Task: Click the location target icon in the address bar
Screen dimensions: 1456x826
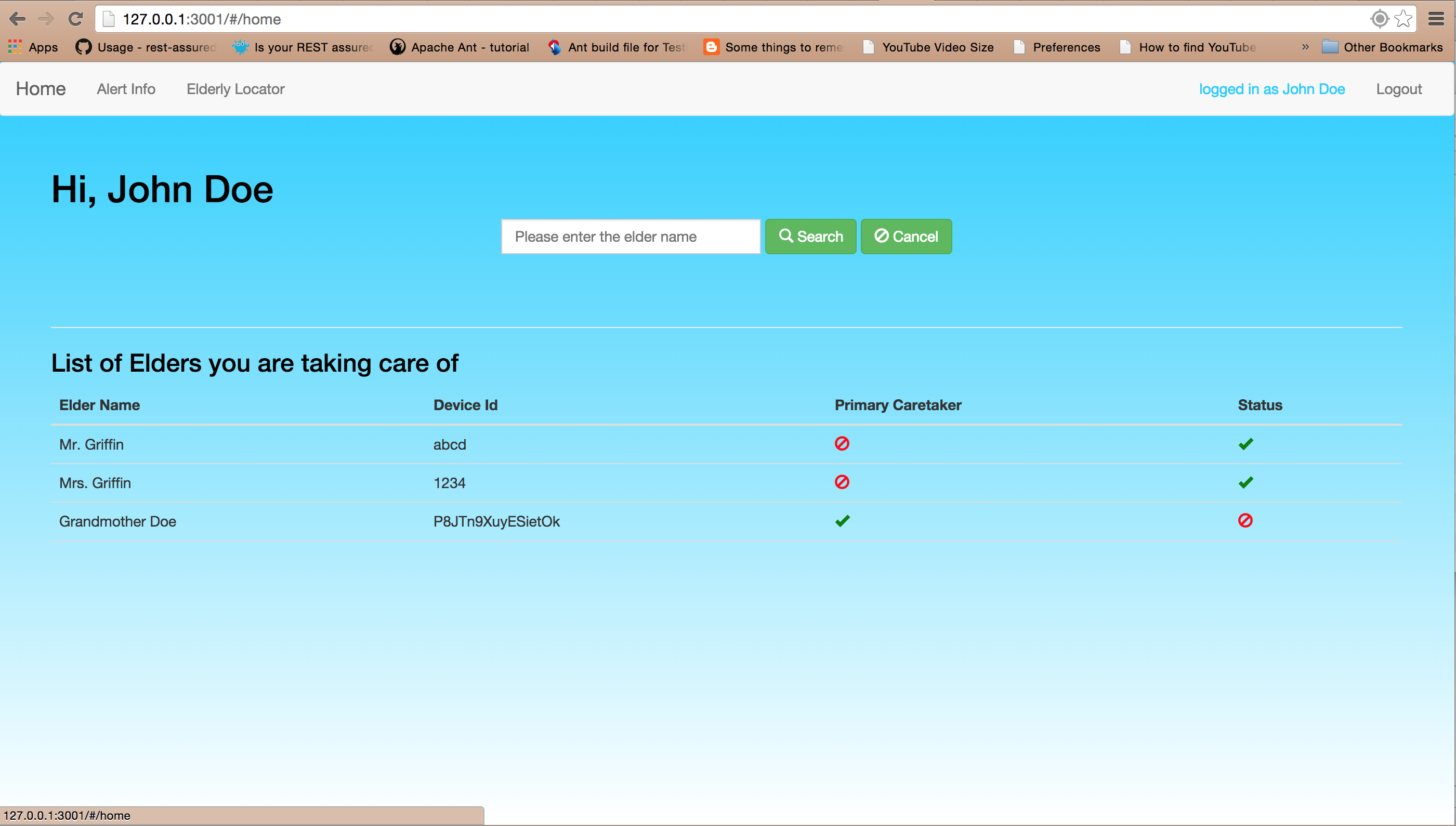Action: click(1380, 19)
